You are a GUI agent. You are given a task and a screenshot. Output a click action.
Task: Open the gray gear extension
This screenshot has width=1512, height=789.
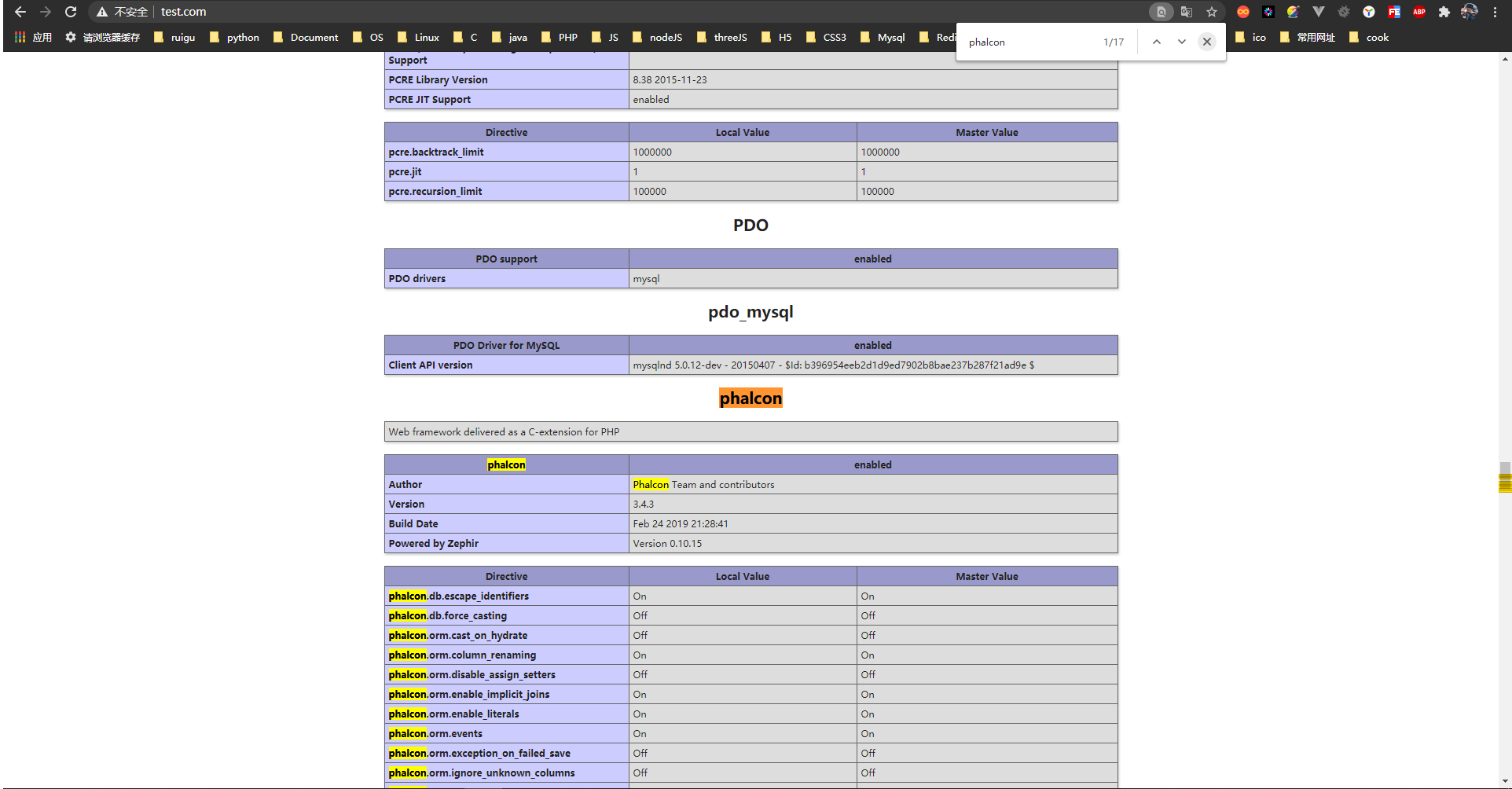click(x=1344, y=12)
